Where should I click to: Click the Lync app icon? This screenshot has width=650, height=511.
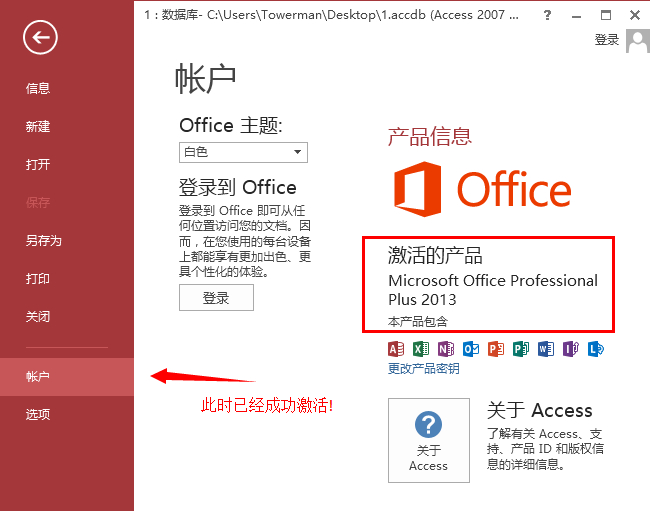coord(596,349)
